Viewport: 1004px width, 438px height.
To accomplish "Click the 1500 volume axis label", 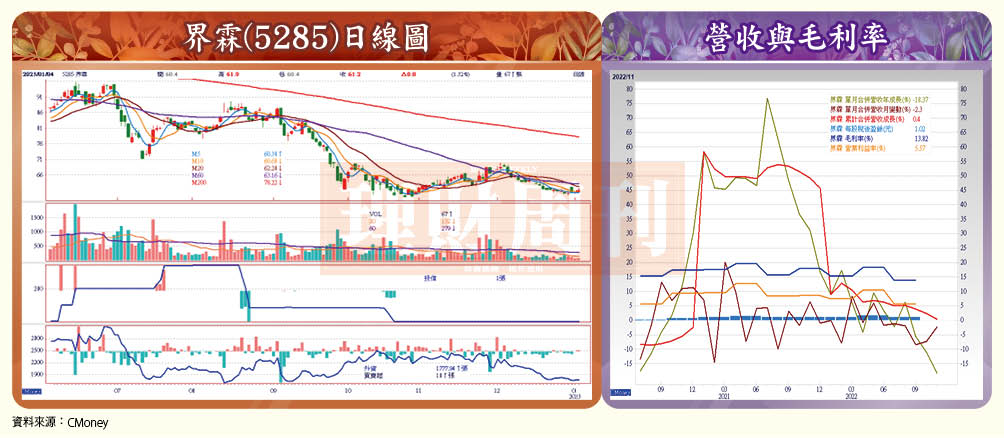I will pyautogui.click(x=38, y=219).
